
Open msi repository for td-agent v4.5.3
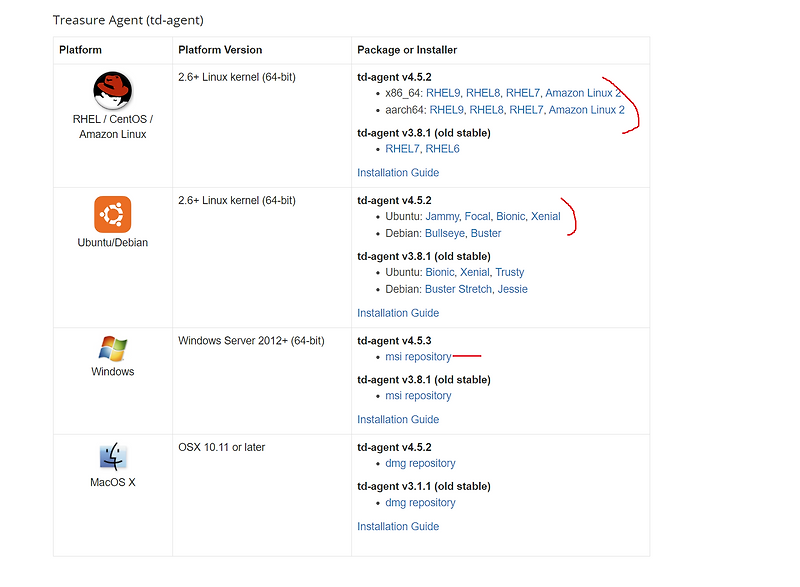[x=418, y=357]
